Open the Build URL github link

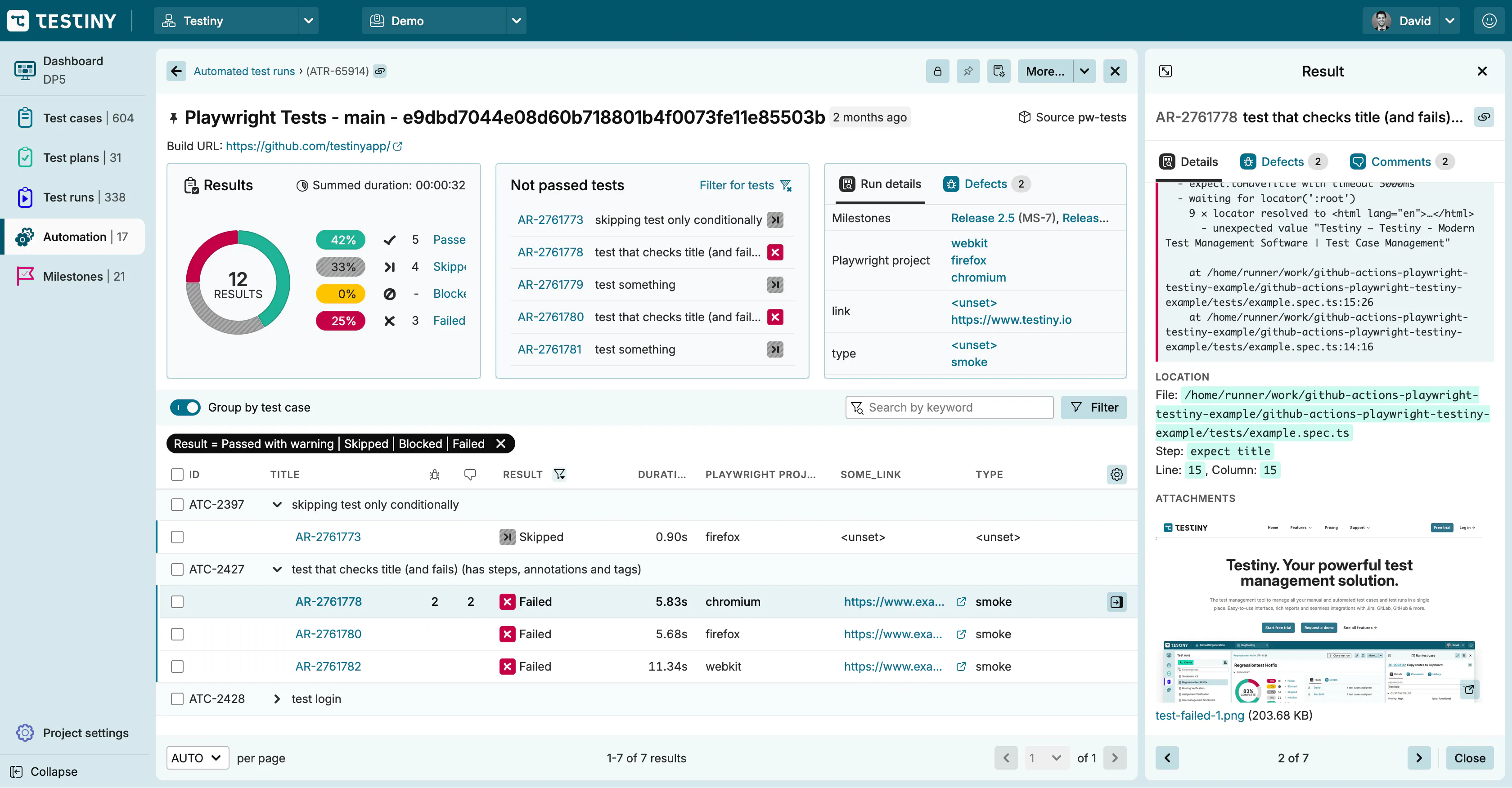point(314,146)
